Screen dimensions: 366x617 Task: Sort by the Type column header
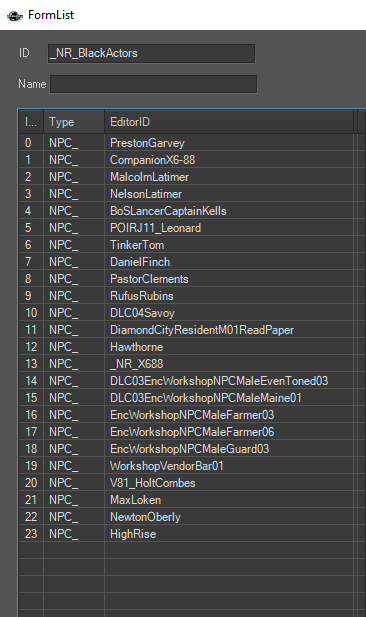click(x=74, y=122)
